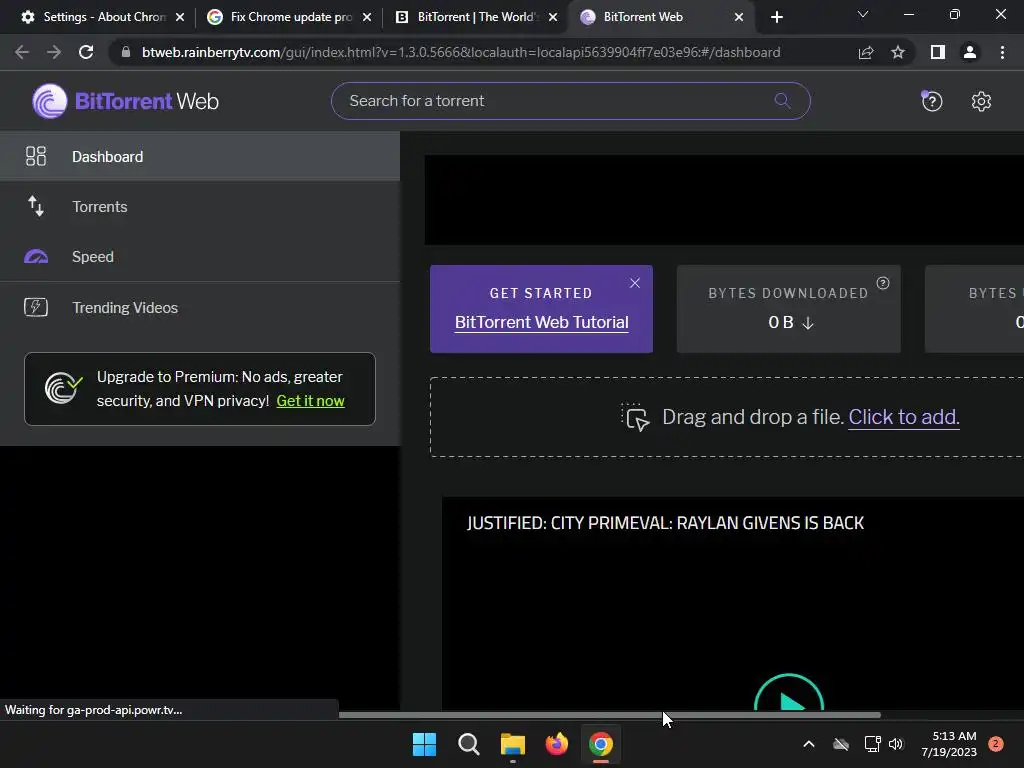The height and width of the screenshot is (768, 1024).
Task: Click the Speed gauge icon
Action: [x=36, y=257]
